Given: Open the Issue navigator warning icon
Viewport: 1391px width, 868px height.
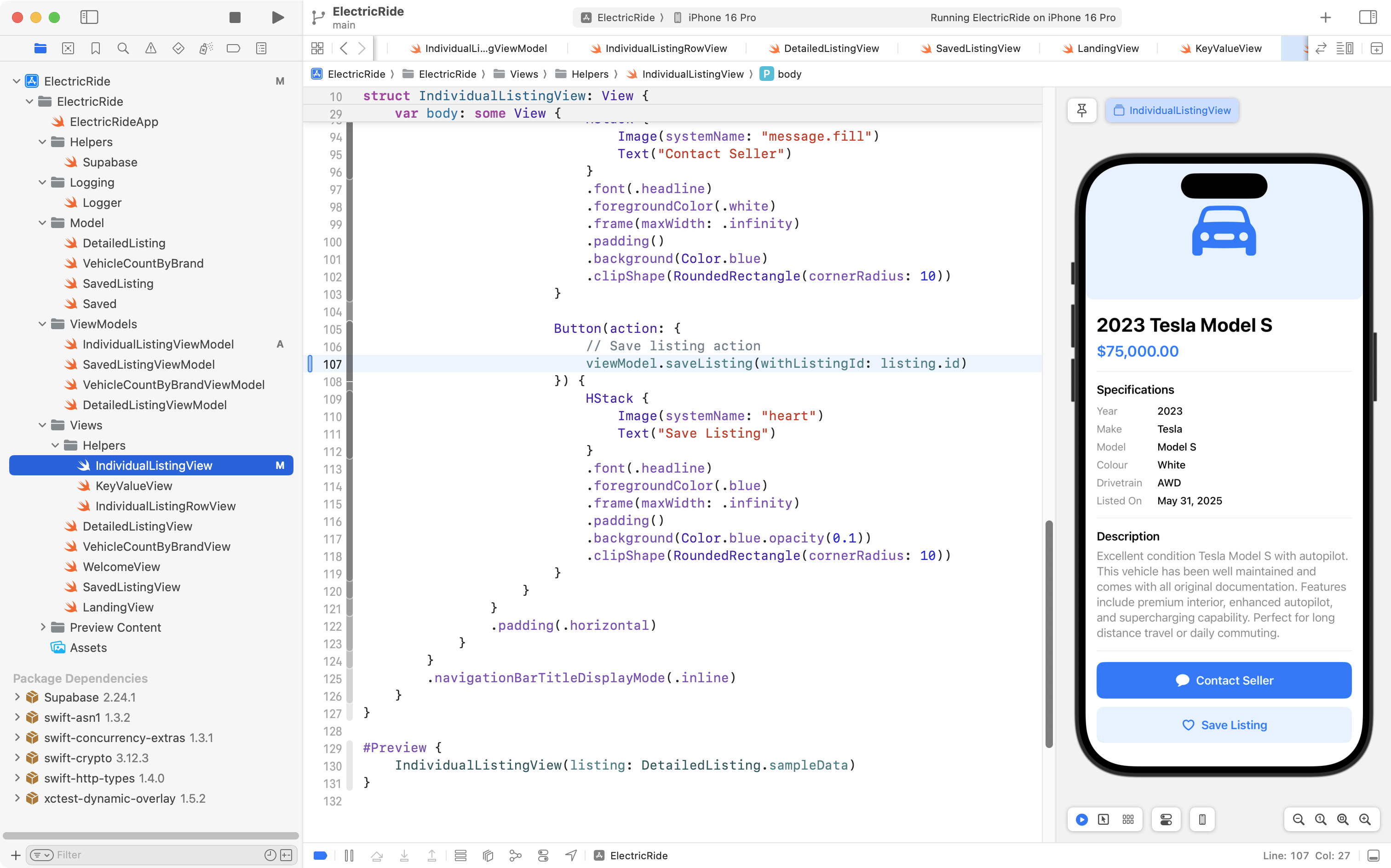Looking at the screenshot, I should tap(150, 49).
